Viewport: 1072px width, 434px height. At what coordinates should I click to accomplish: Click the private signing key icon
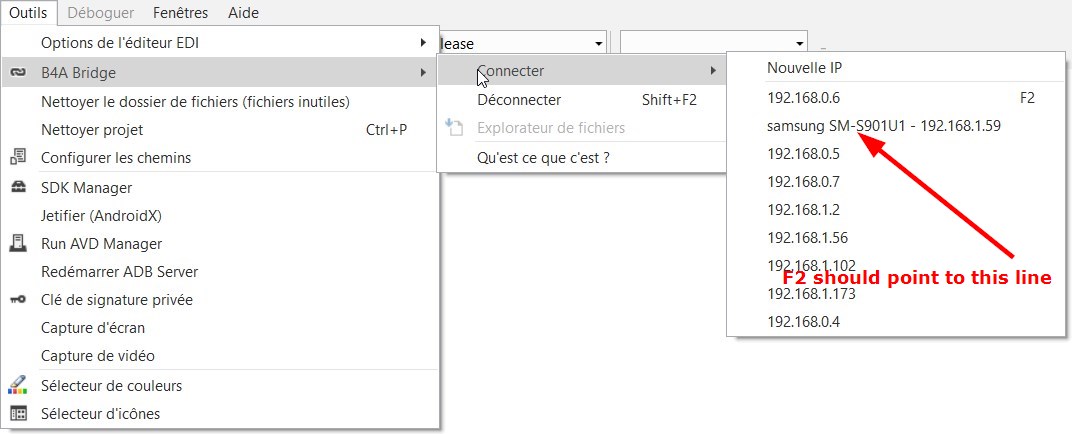point(18,300)
